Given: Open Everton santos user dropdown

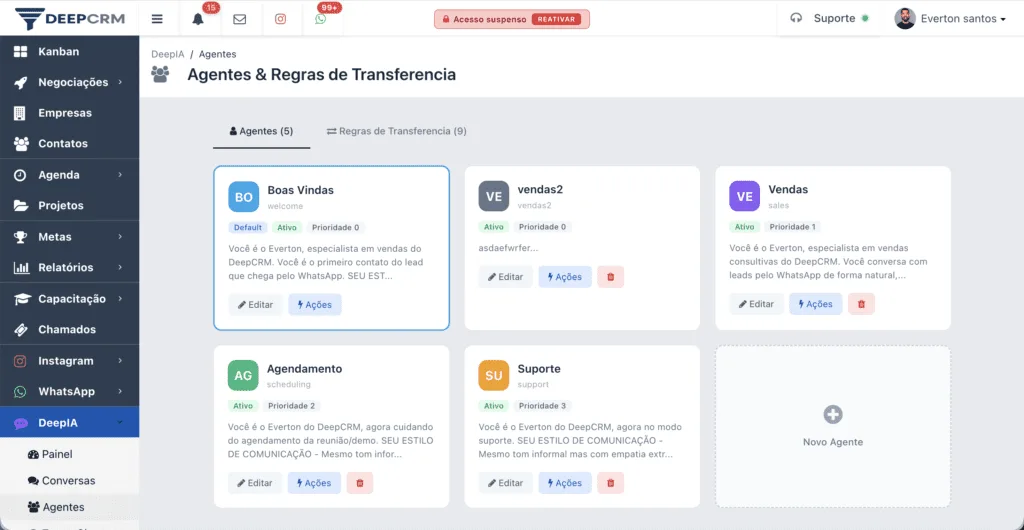Looking at the screenshot, I should [963, 19].
